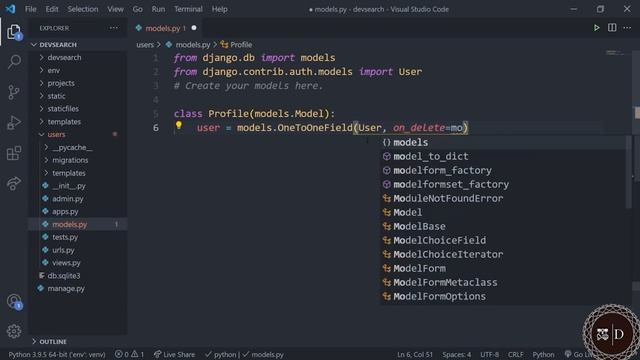Open the Help menu
This screenshot has height=360, width=640.
tap(220, 9)
